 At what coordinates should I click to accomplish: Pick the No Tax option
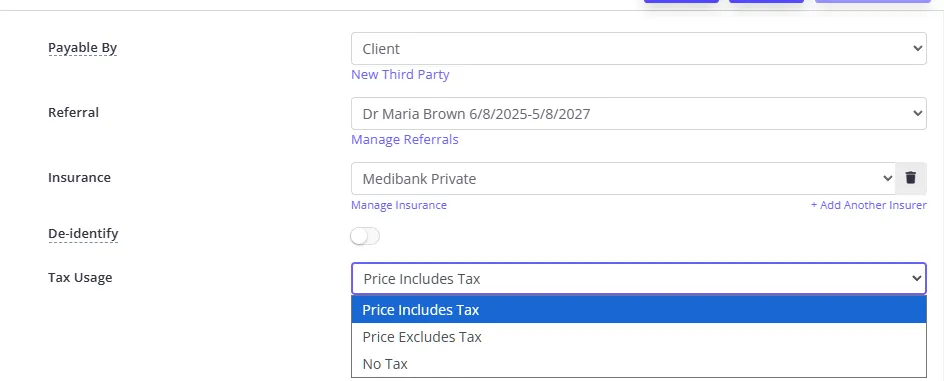point(639,364)
